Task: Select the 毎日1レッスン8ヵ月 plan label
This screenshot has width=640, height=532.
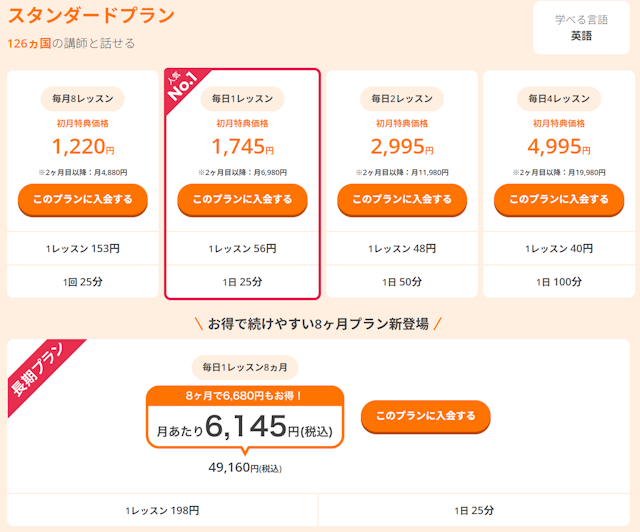Action: (x=245, y=367)
